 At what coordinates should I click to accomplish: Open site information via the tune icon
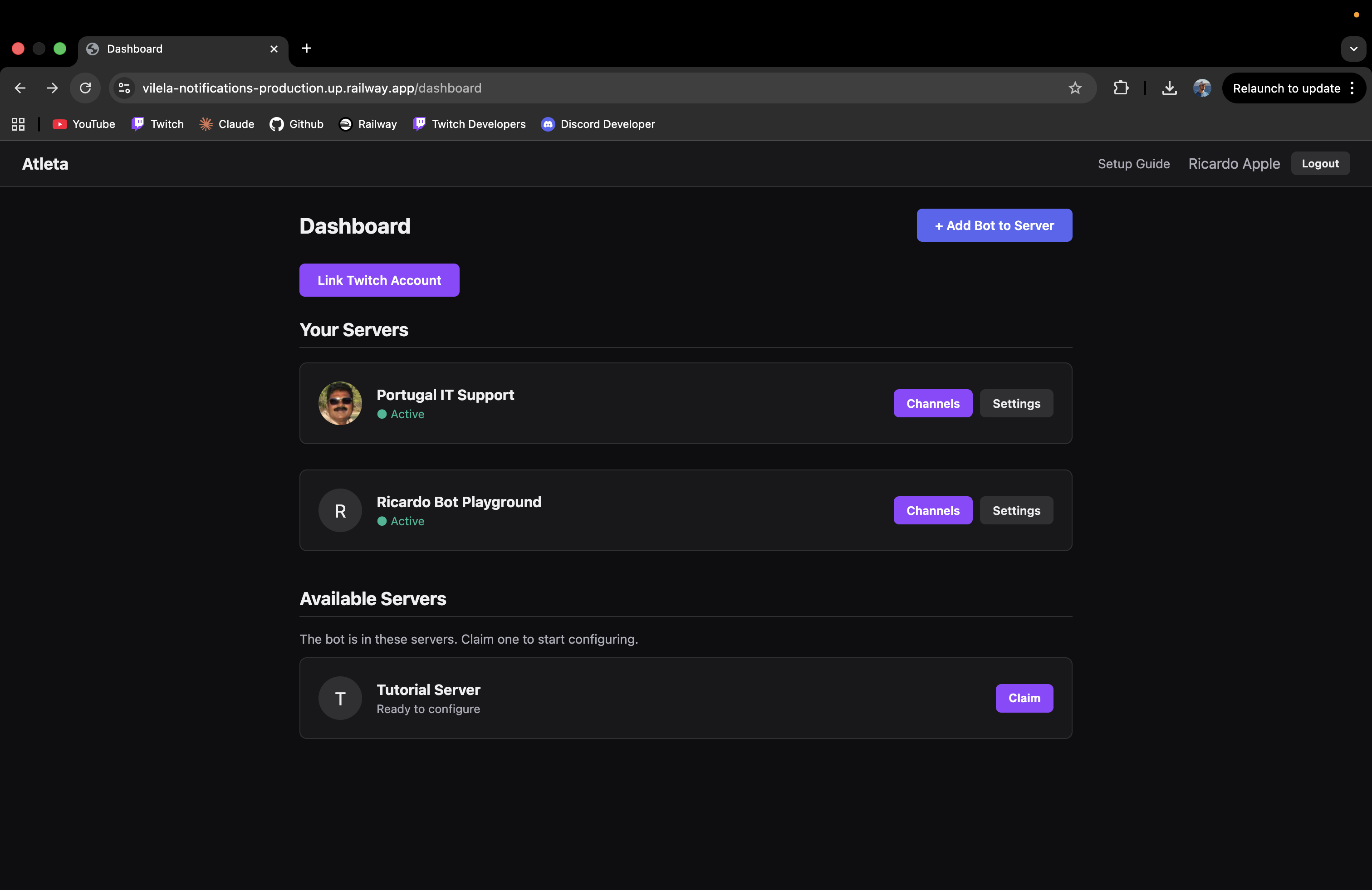click(124, 88)
